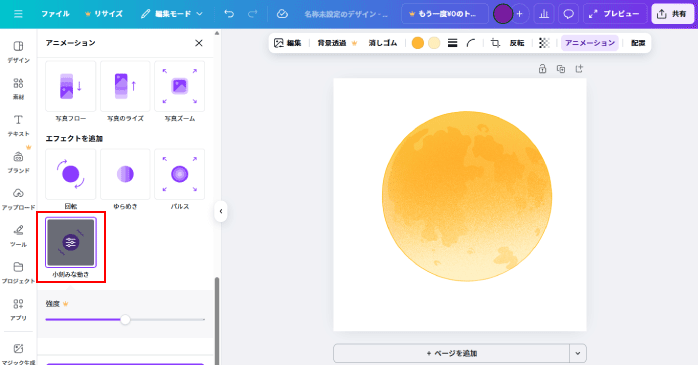
Task: Lock the page with the padlock icon
Action: tap(542, 69)
